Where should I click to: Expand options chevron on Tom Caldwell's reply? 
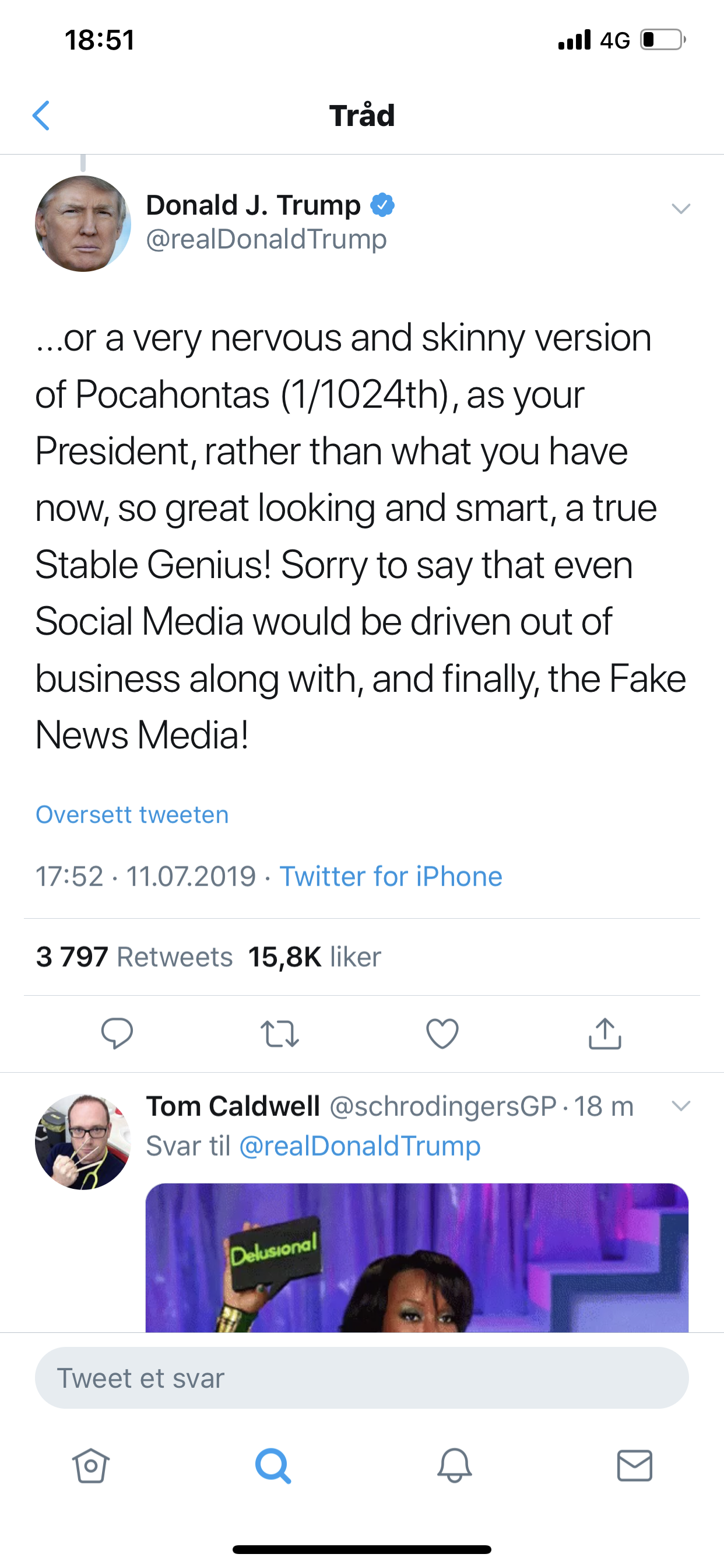[x=681, y=1105]
